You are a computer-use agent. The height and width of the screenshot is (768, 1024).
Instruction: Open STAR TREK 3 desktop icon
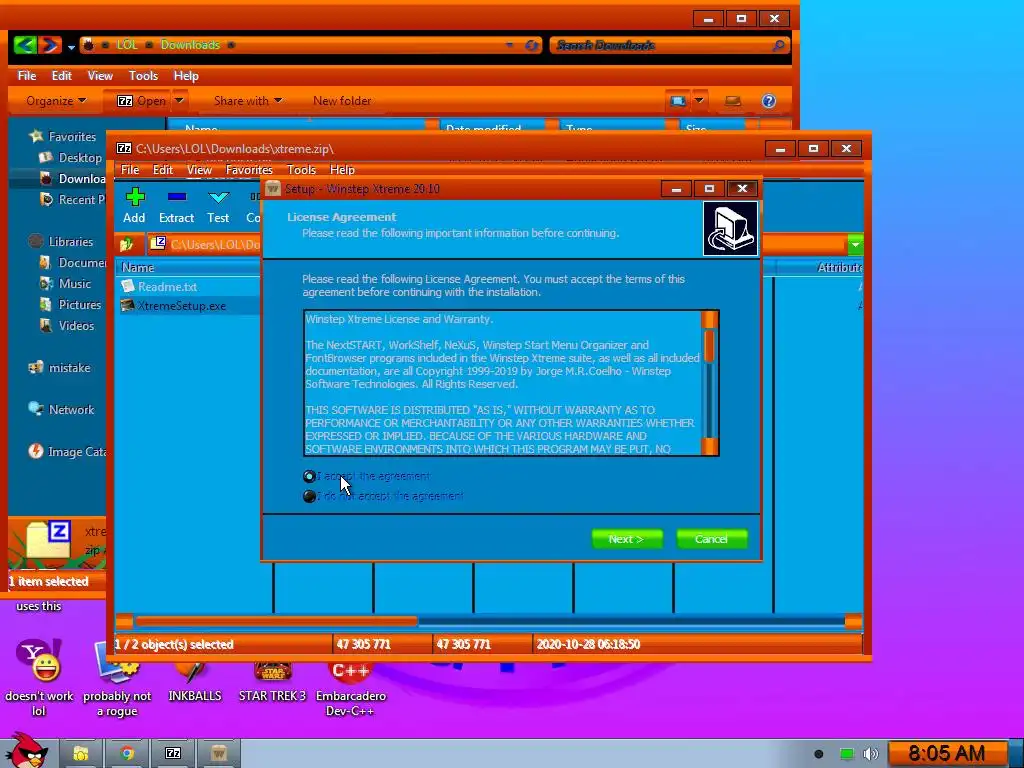click(272, 682)
